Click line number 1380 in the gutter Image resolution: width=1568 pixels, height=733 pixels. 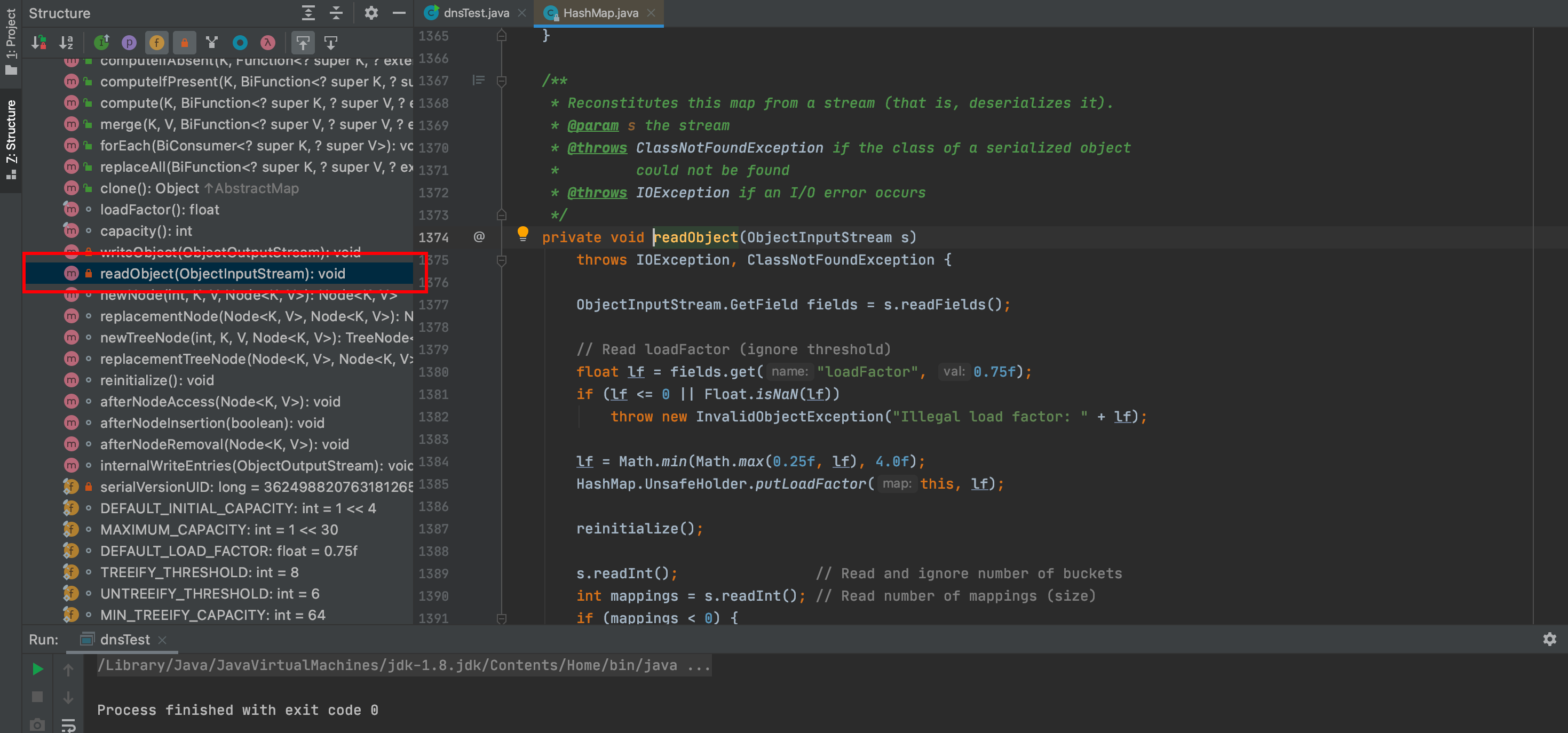point(433,372)
